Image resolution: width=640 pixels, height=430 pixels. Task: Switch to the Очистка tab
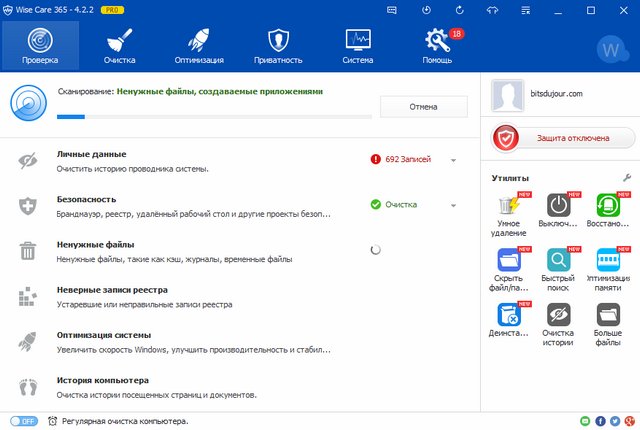pos(119,45)
